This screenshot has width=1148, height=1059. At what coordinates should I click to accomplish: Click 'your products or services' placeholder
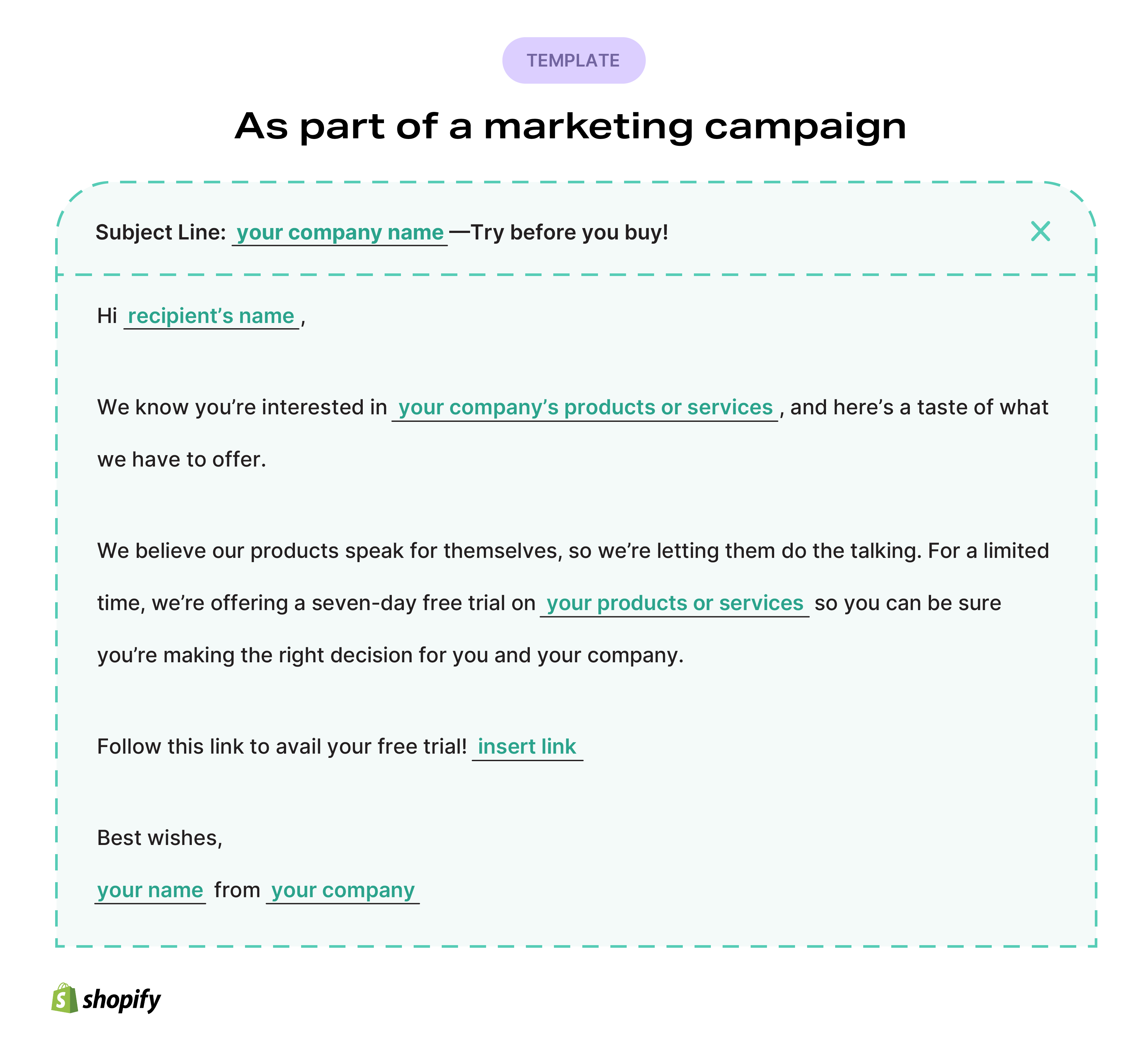[675, 604]
